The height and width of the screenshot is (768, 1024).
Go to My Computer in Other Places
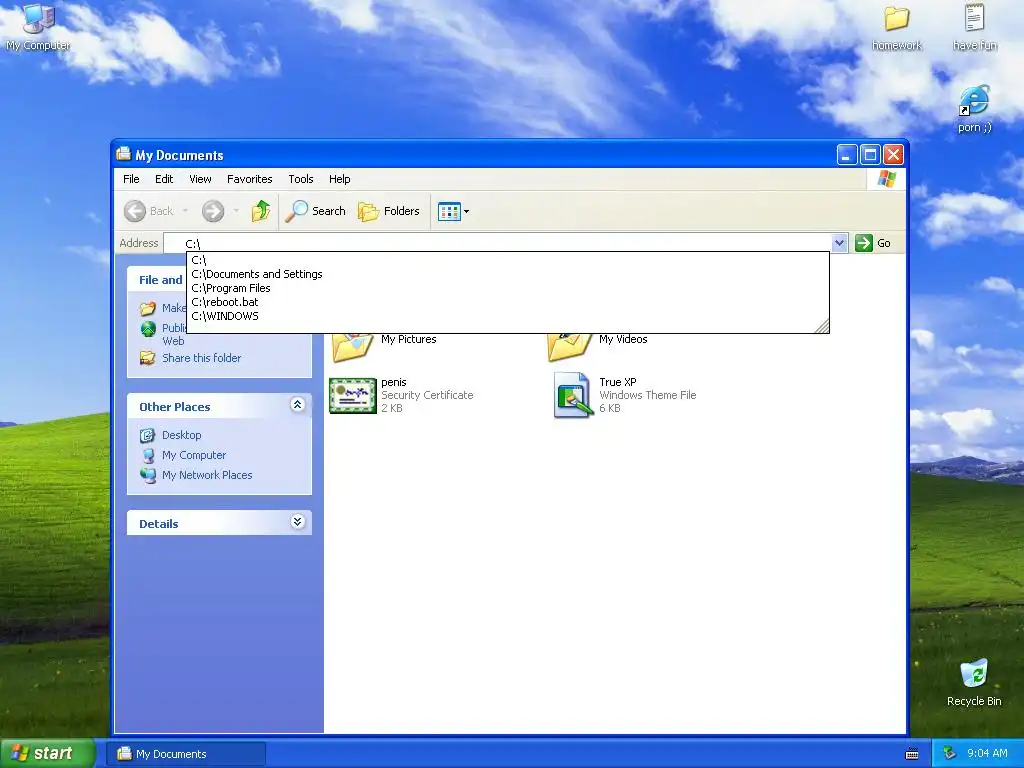tap(194, 455)
